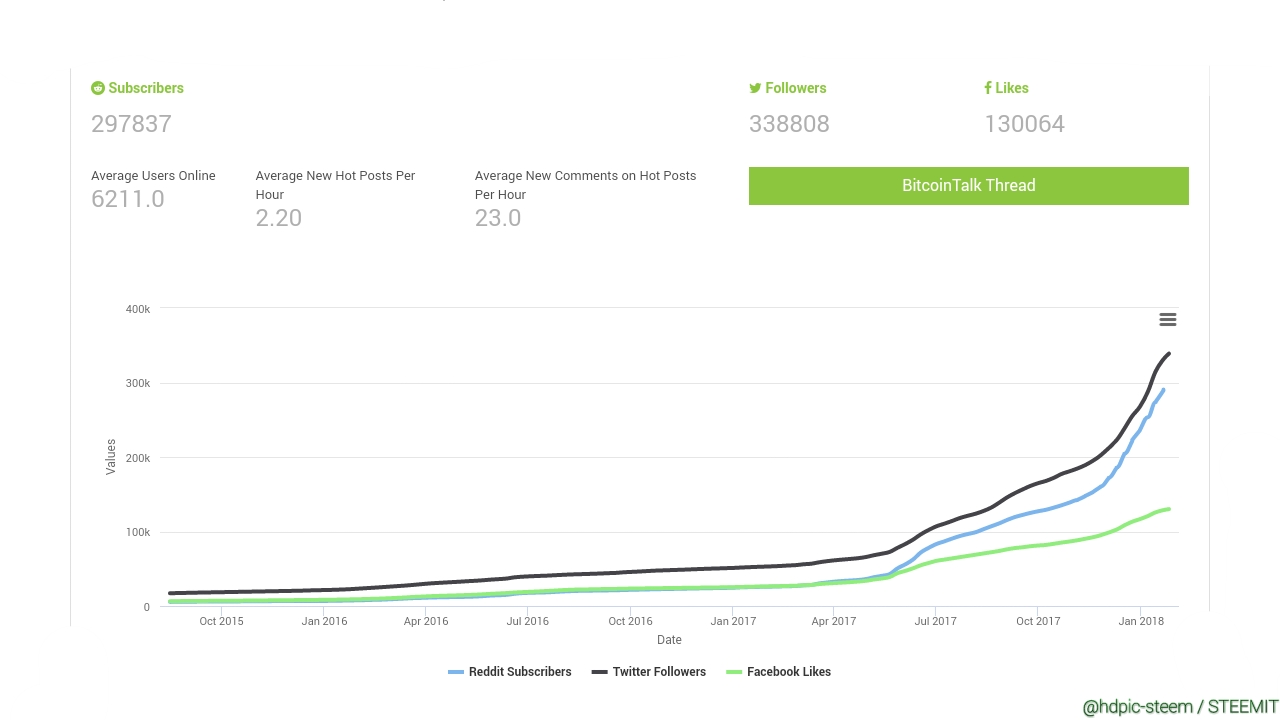Select the value 23.0
Screen dimensions: 1280x720
click(x=498, y=218)
